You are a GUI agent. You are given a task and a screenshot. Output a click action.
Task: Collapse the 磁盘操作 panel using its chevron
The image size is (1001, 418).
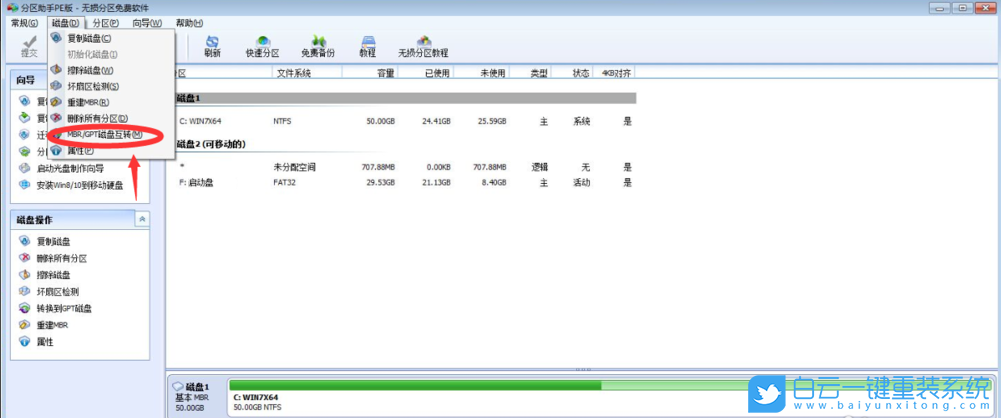142,218
